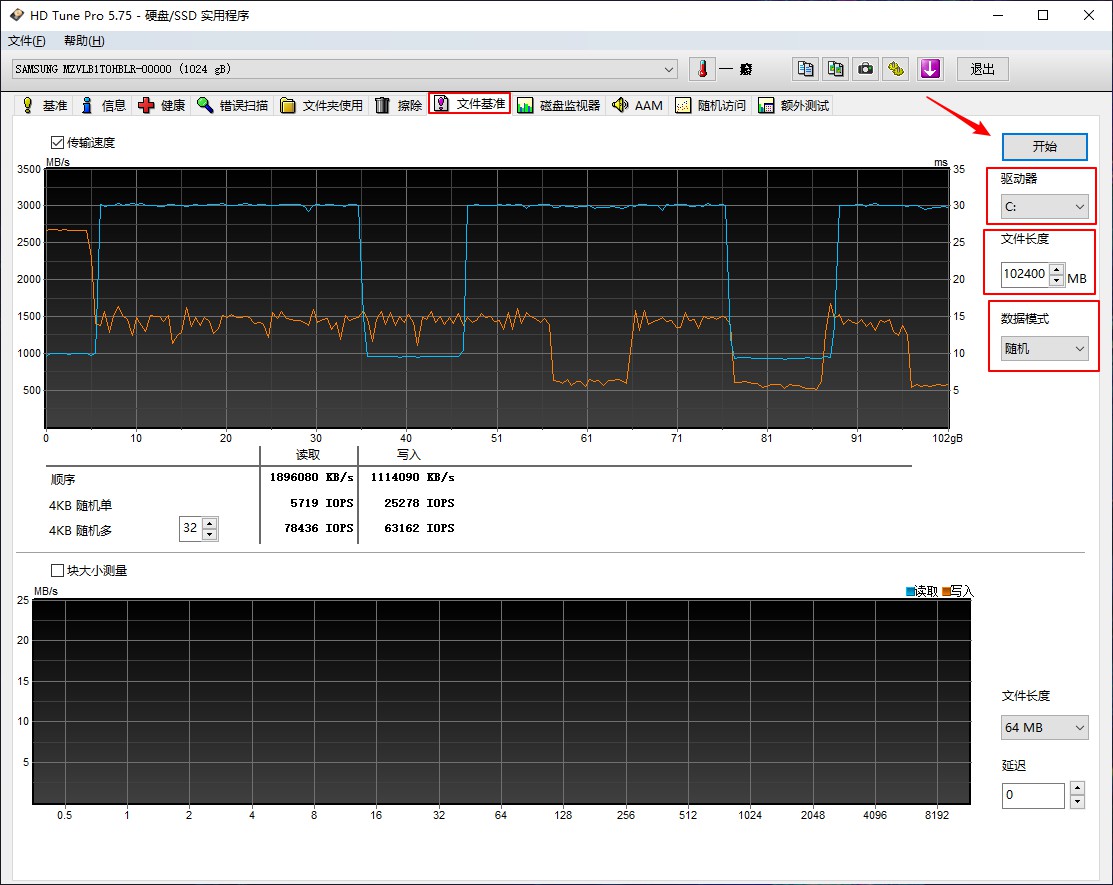Click the purple down-arrow minimize-to-tray icon

[x=930, y=69]
